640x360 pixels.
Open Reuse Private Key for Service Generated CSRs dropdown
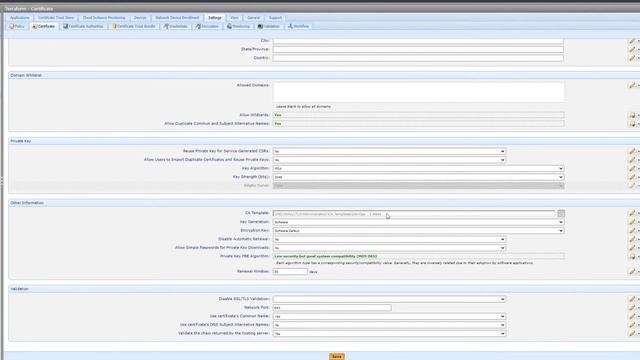click(x=389, y=151)
